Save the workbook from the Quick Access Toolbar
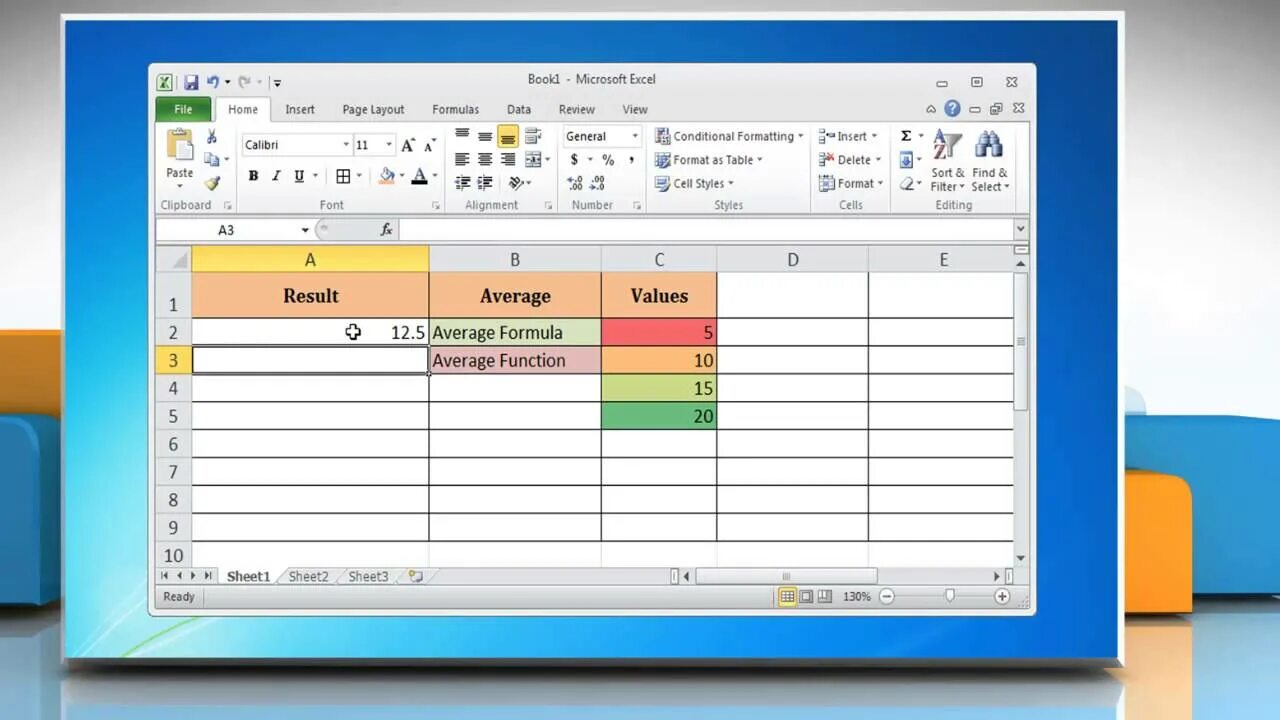Image resolution: width=1280 pixels, height=720 pixels. pos(190,83)
